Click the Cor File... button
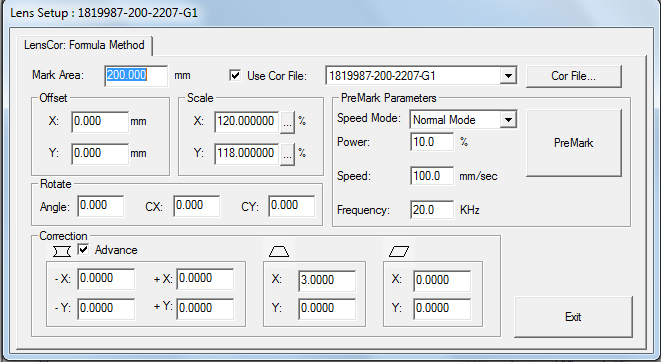 click(x=574, y=76)
